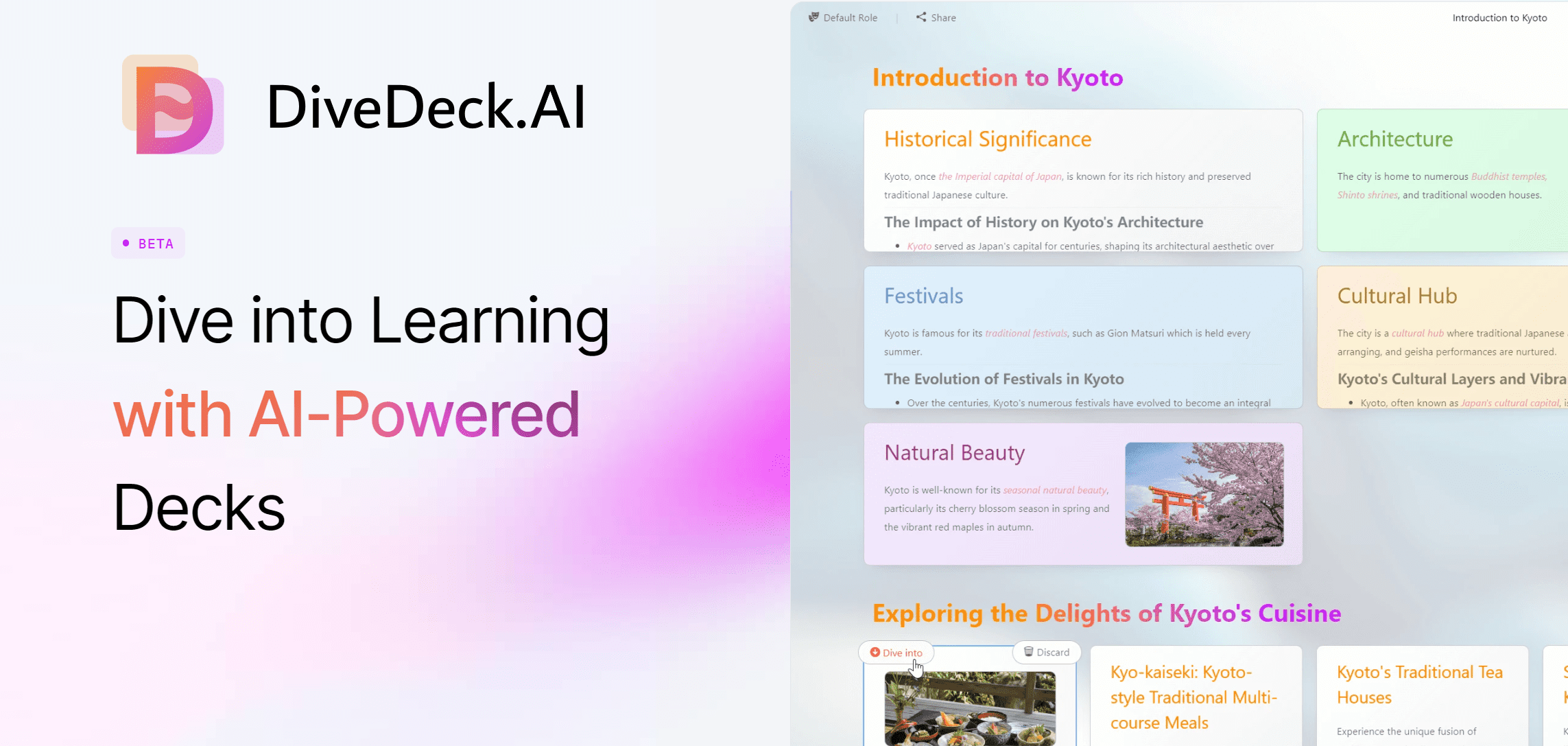The image size is (1568, 746).
Task: Open the 'traditional festivals' link
Action: (x=1026, y=333)
